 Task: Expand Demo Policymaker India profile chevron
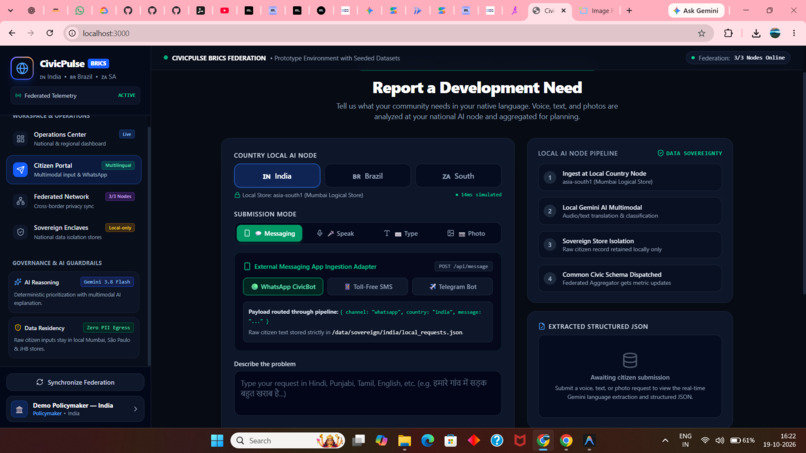pos(135,409)
